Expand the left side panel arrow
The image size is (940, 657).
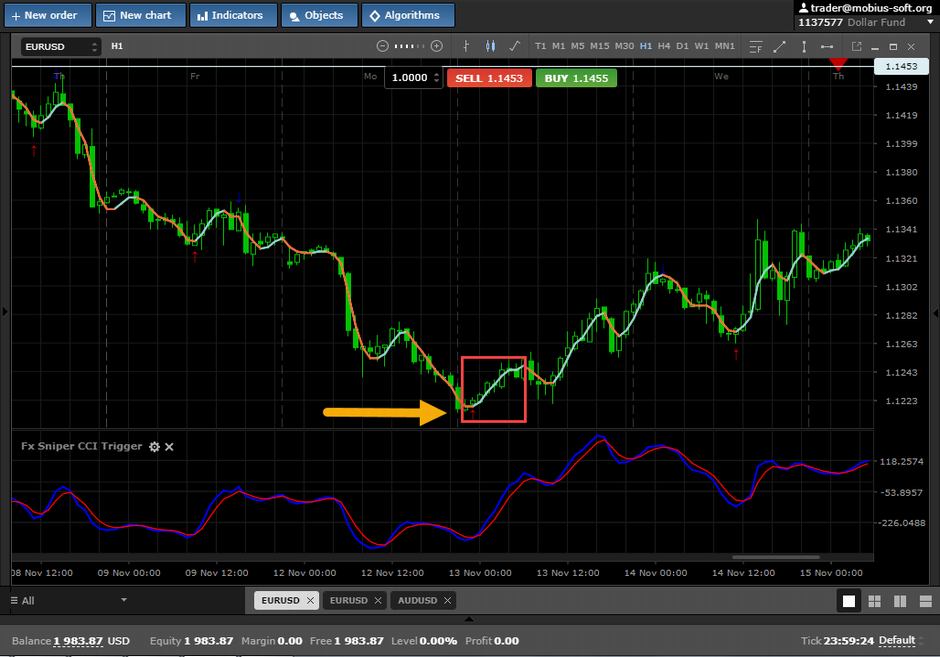5,312
